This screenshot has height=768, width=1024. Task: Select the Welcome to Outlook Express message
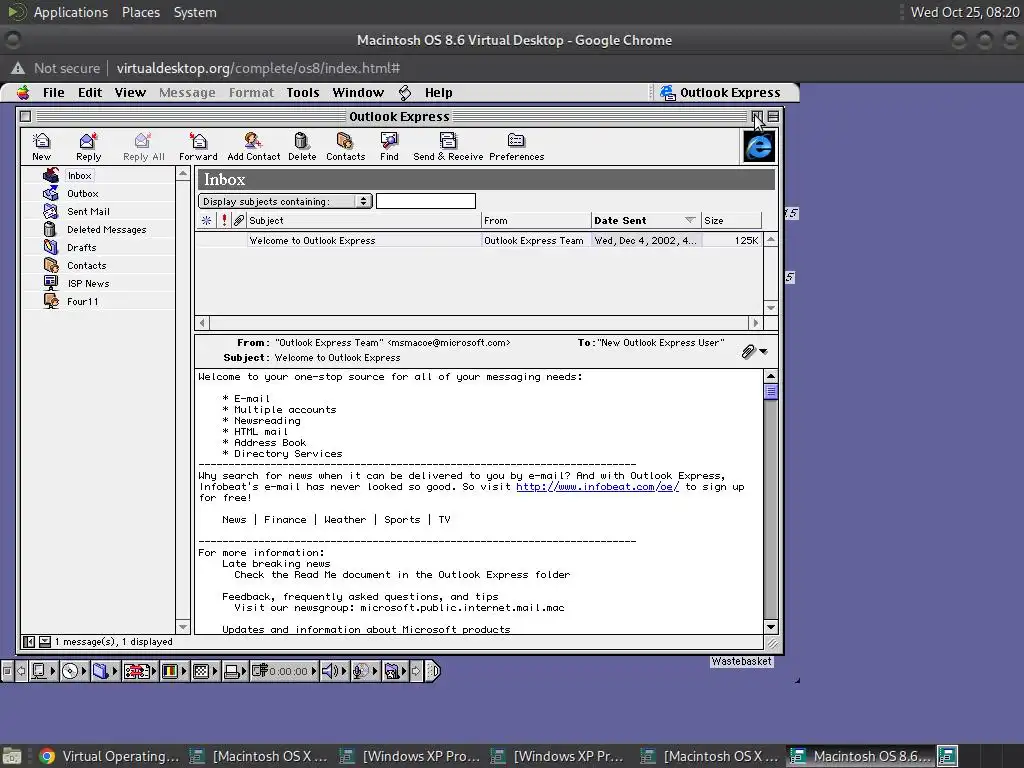click(x=479, y=240)
